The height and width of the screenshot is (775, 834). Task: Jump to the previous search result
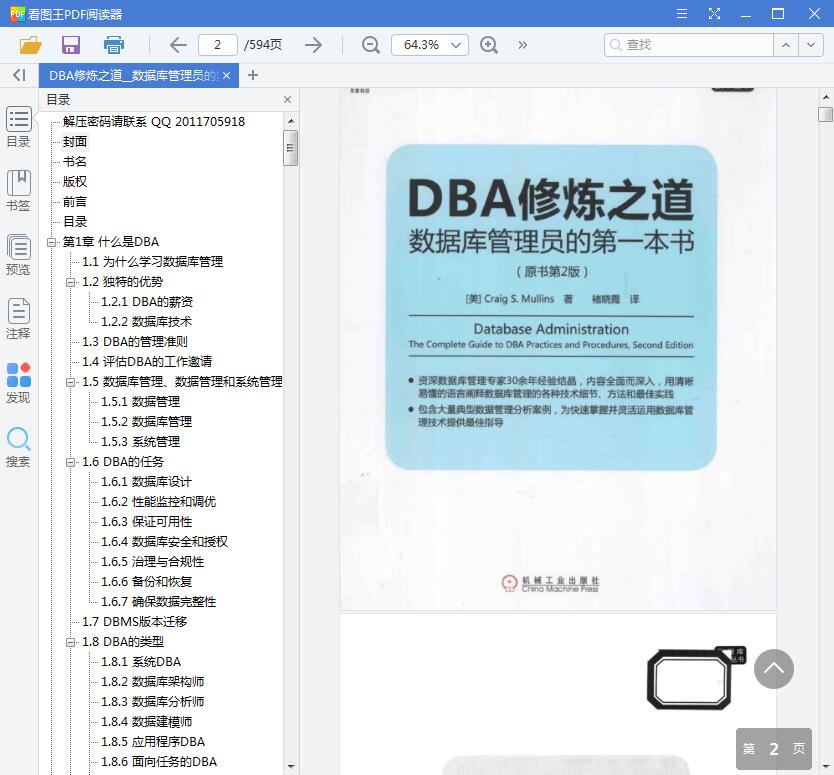coord(786,45)
